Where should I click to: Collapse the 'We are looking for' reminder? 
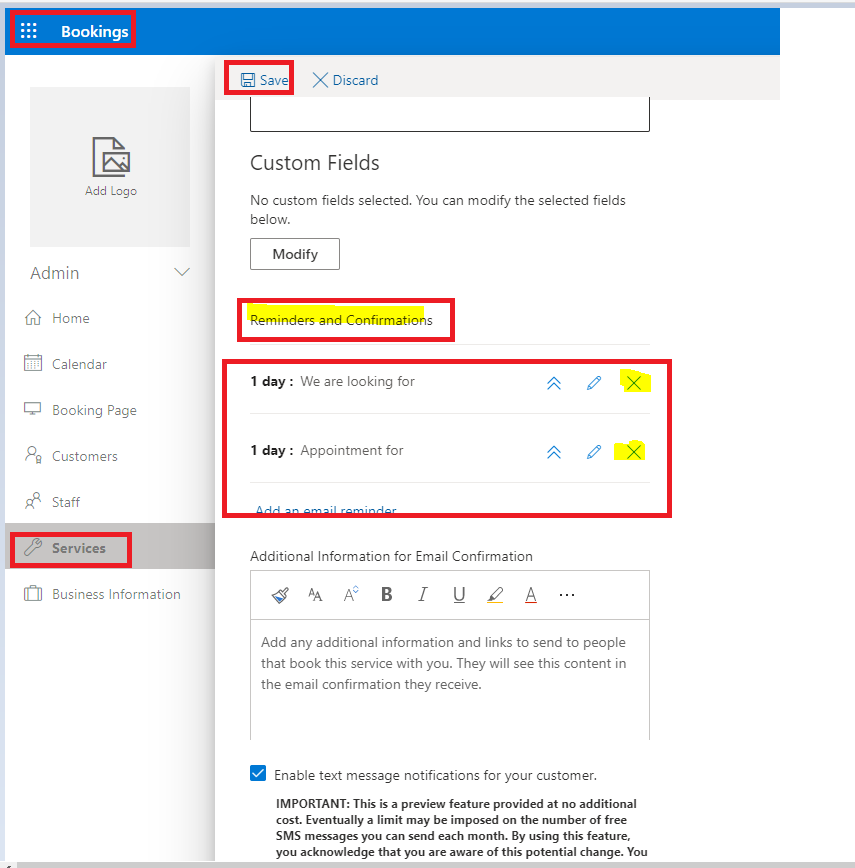point(554,383)
